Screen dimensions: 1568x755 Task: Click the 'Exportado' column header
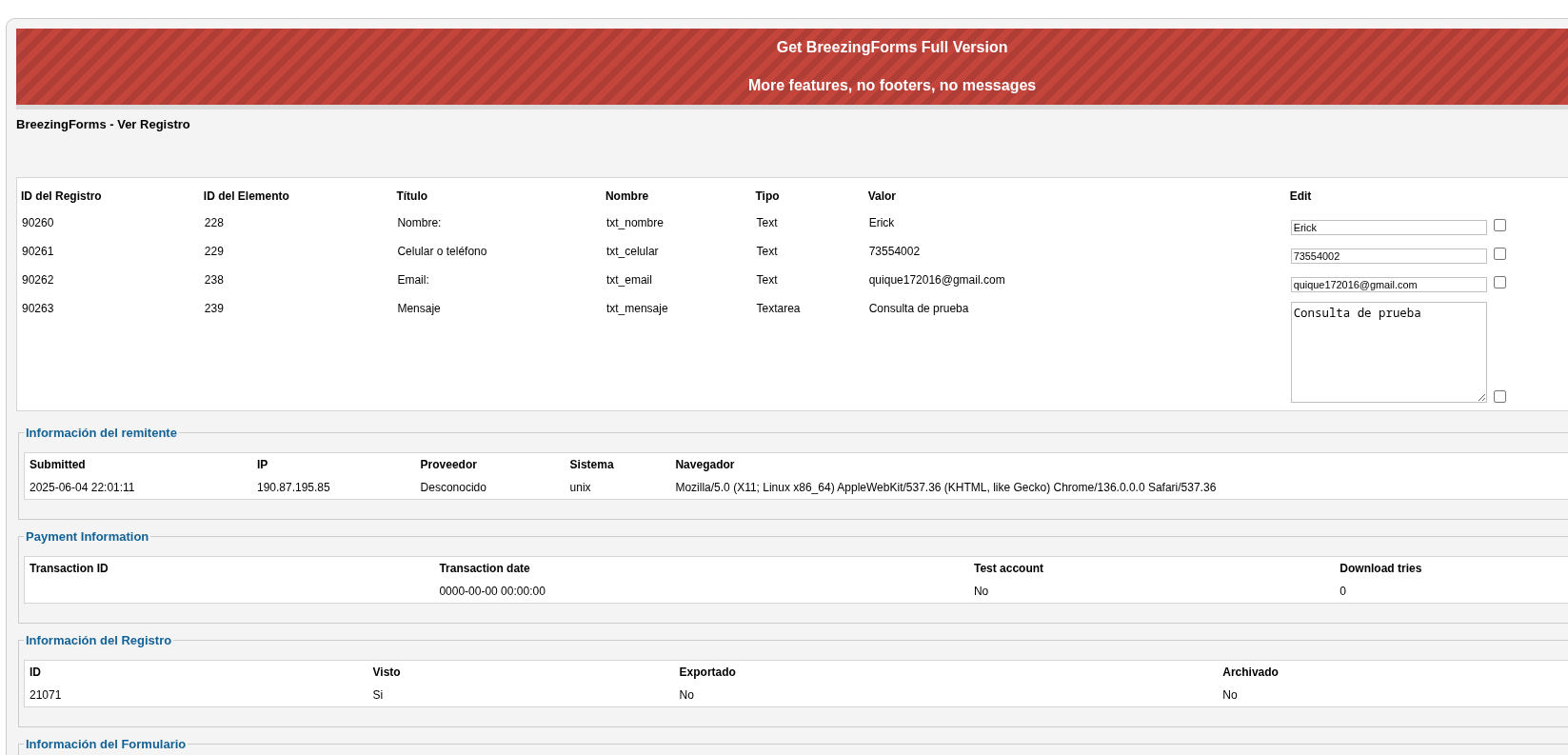pyautogui.click(x=707, y=672)
